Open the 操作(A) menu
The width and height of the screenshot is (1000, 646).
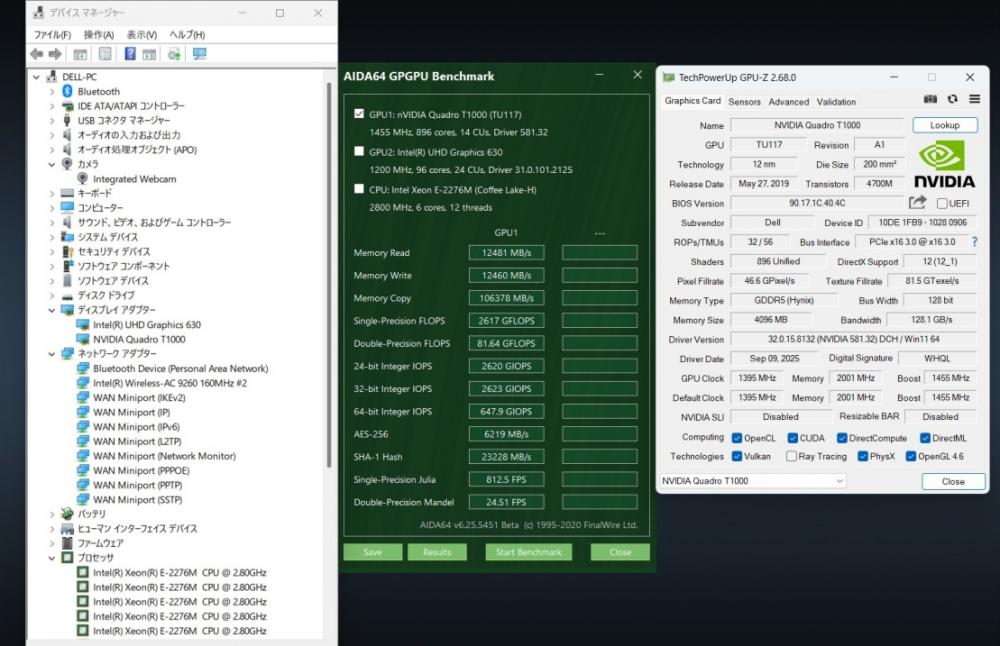(98, 34)
